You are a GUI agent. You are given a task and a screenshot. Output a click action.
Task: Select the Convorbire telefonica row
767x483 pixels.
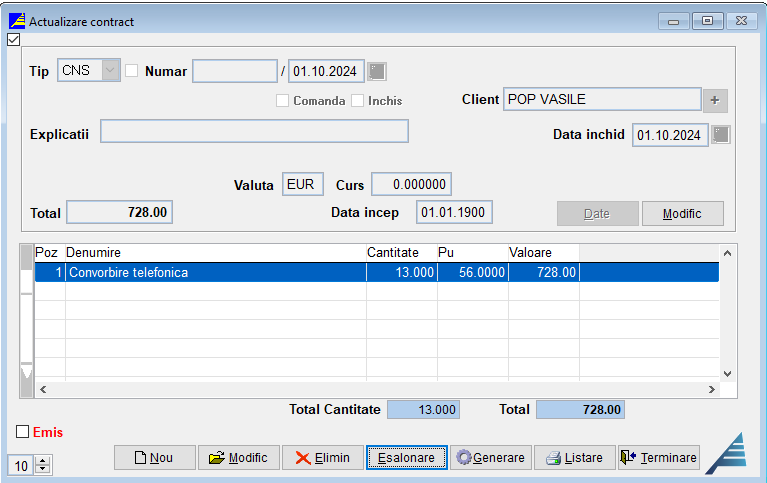pyautogui.click(x=215, y=272)
